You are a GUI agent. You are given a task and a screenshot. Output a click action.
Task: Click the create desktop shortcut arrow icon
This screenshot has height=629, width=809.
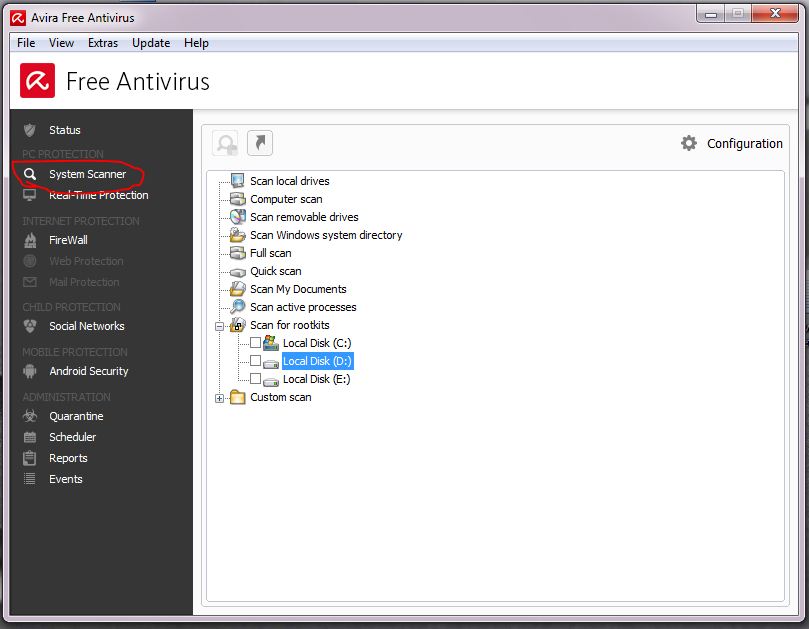[260, 143]
